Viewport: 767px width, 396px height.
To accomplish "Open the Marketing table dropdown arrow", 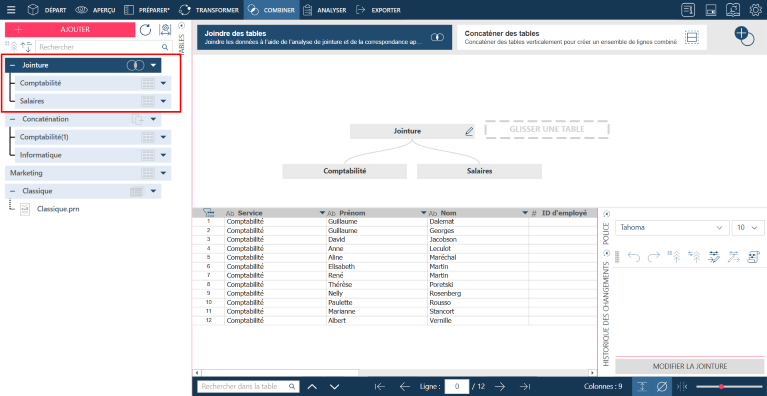I will tap(163, 173).
